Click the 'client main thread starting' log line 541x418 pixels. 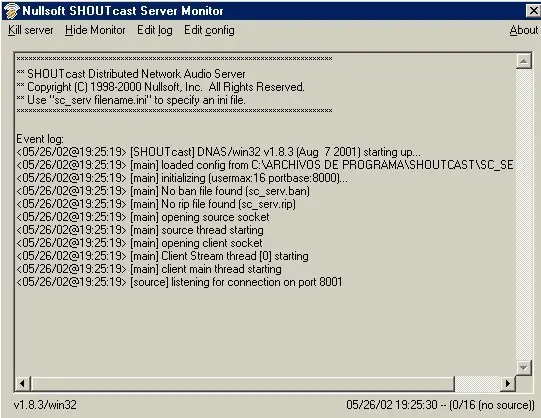pyautogui.click(x=149, y=269)
